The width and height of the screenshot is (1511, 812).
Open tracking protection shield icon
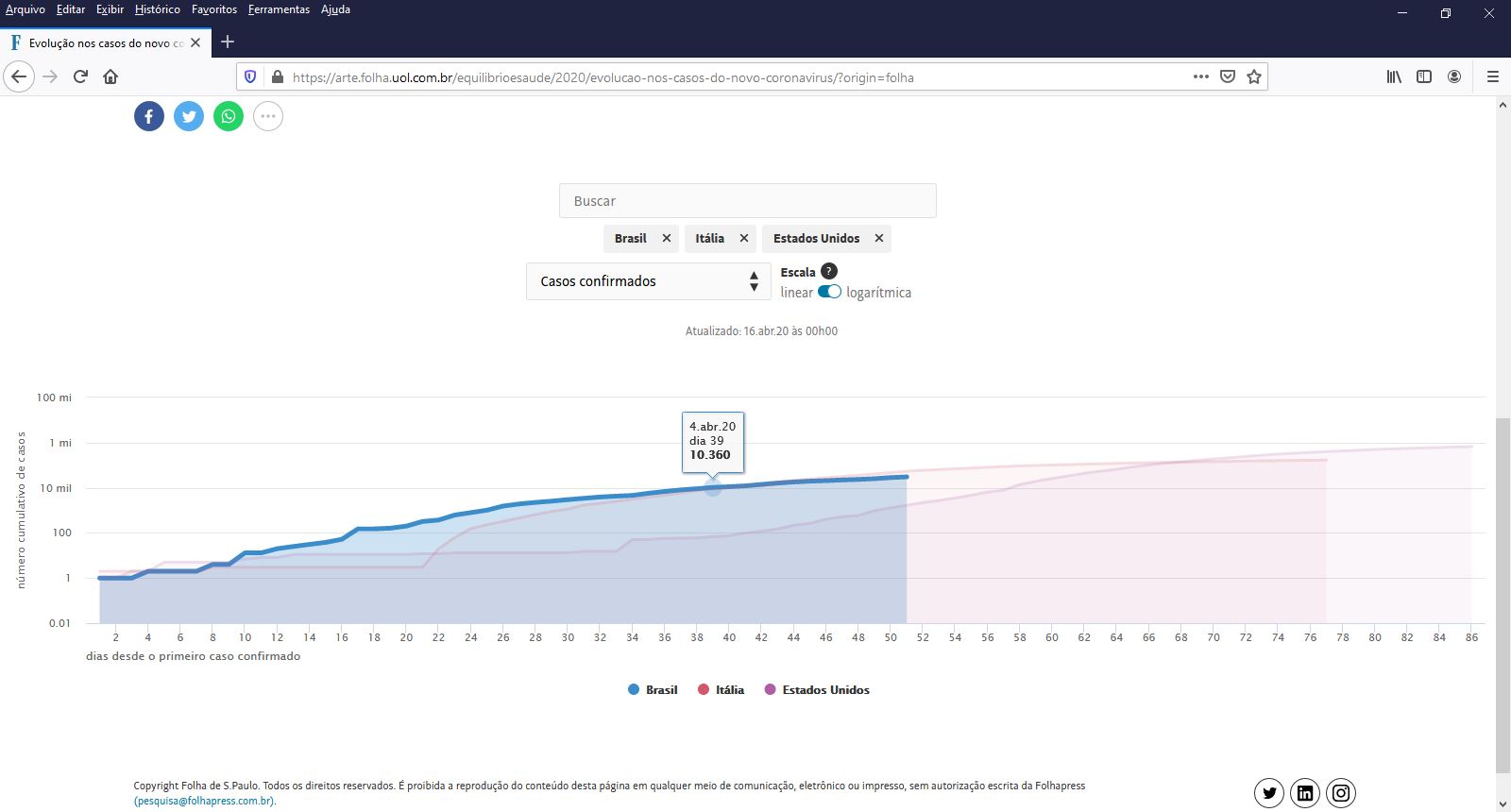pyautogui.click(x=250, y=76)
